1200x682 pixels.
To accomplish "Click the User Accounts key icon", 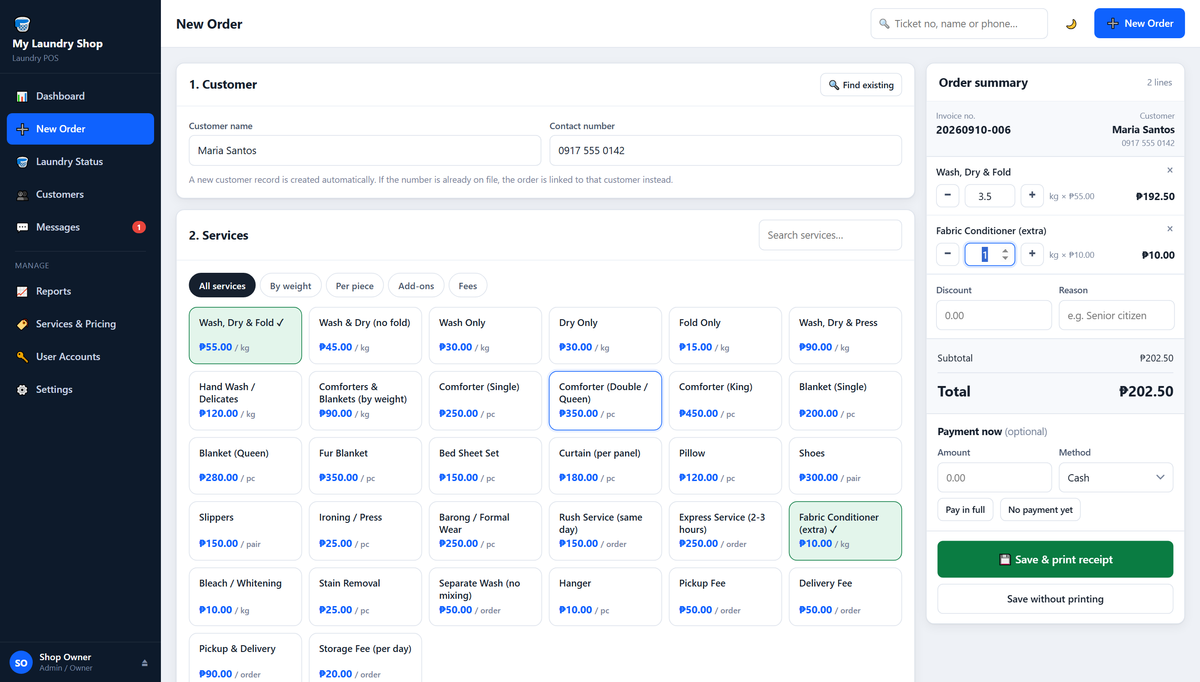I will tap(22, 357).
